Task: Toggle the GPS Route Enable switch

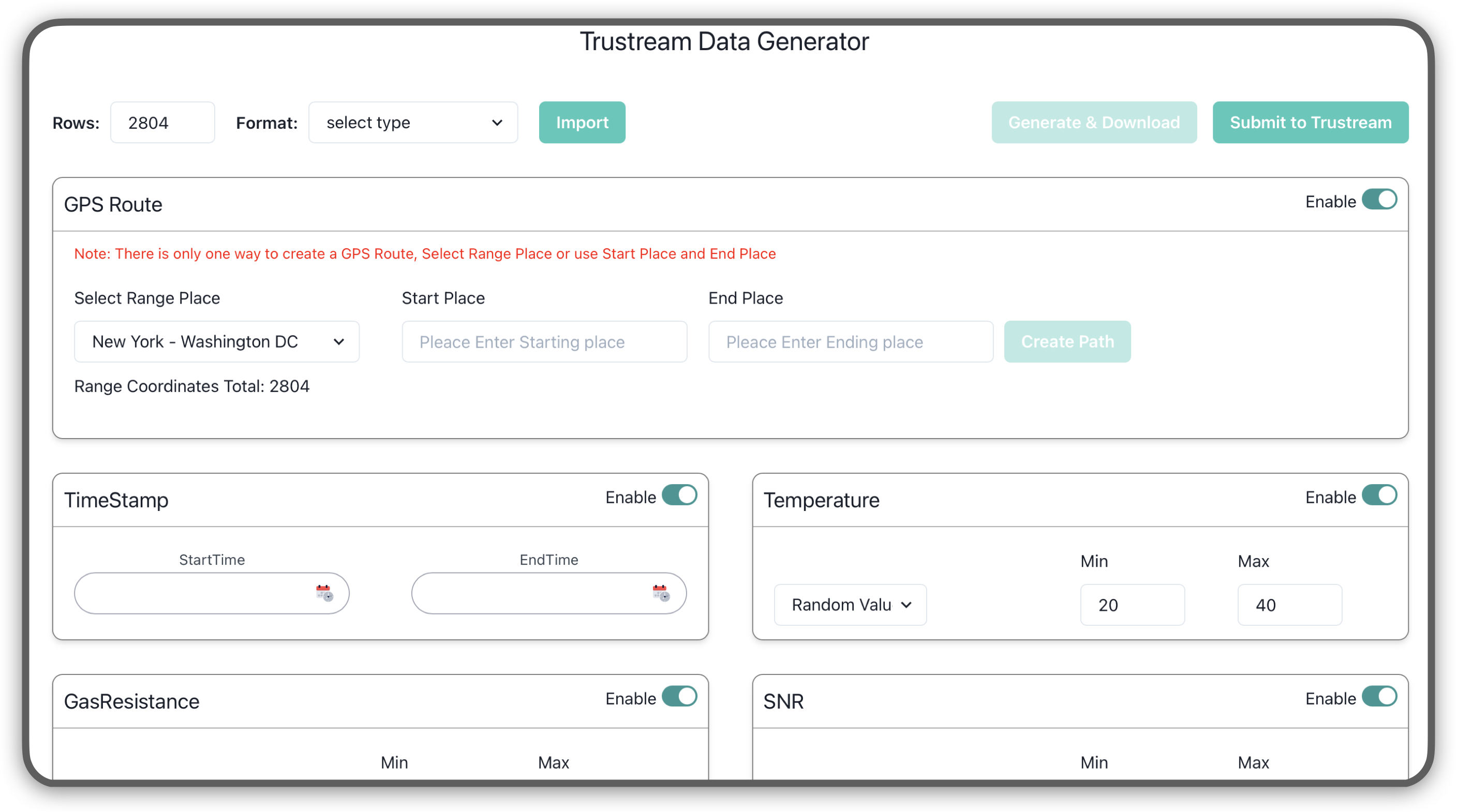Action: [x=1379, y=200]
